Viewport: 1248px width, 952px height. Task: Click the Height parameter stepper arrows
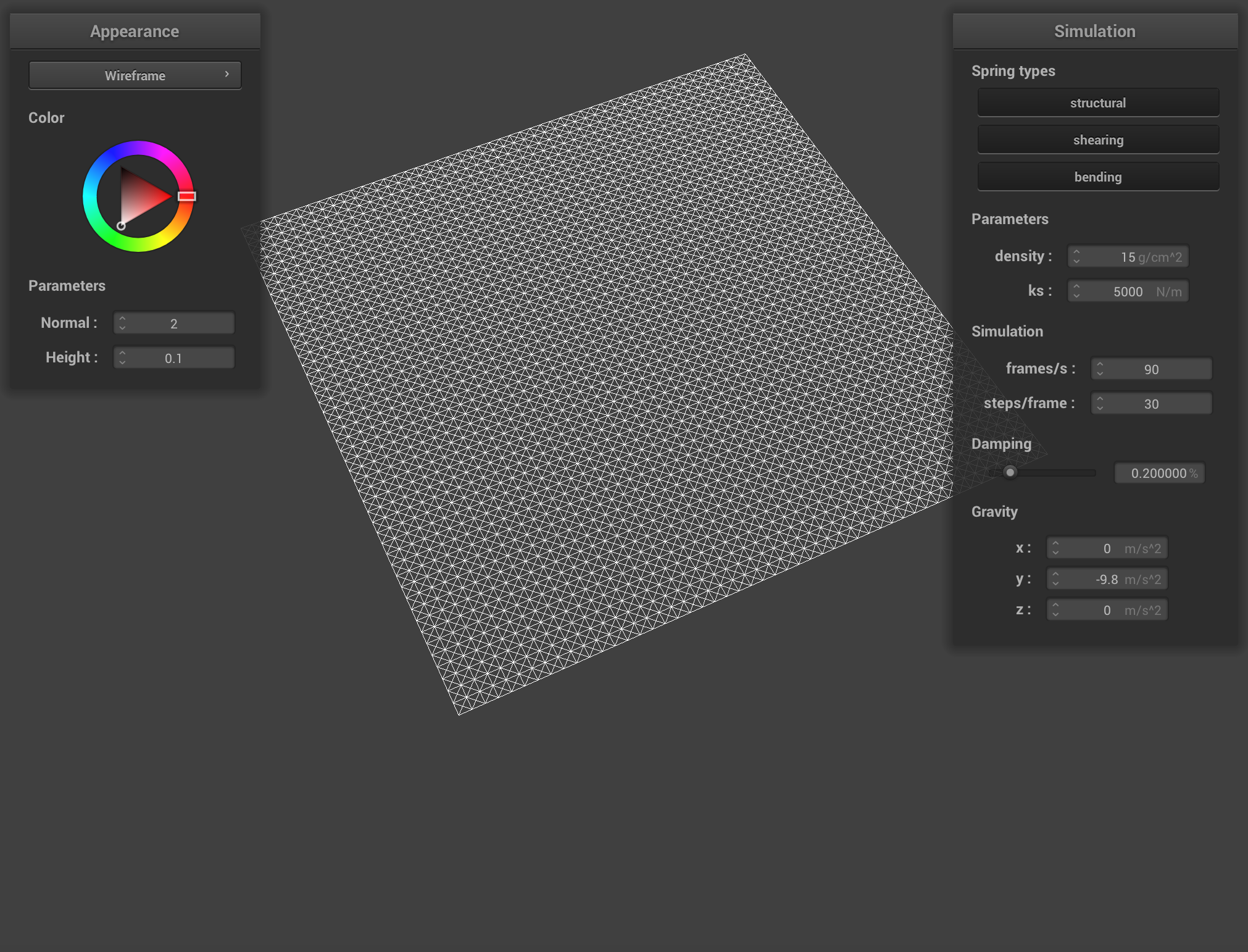122,357
